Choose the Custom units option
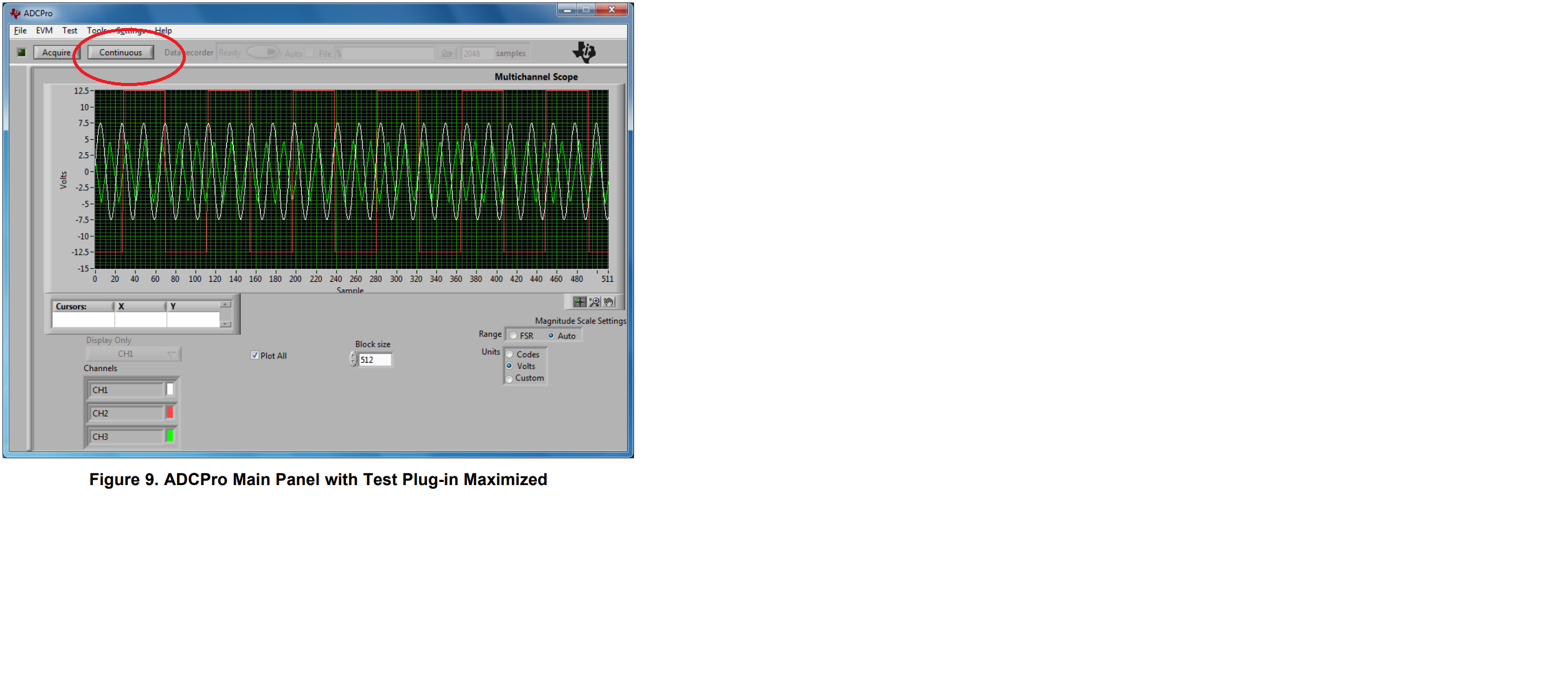 [509, 378]
